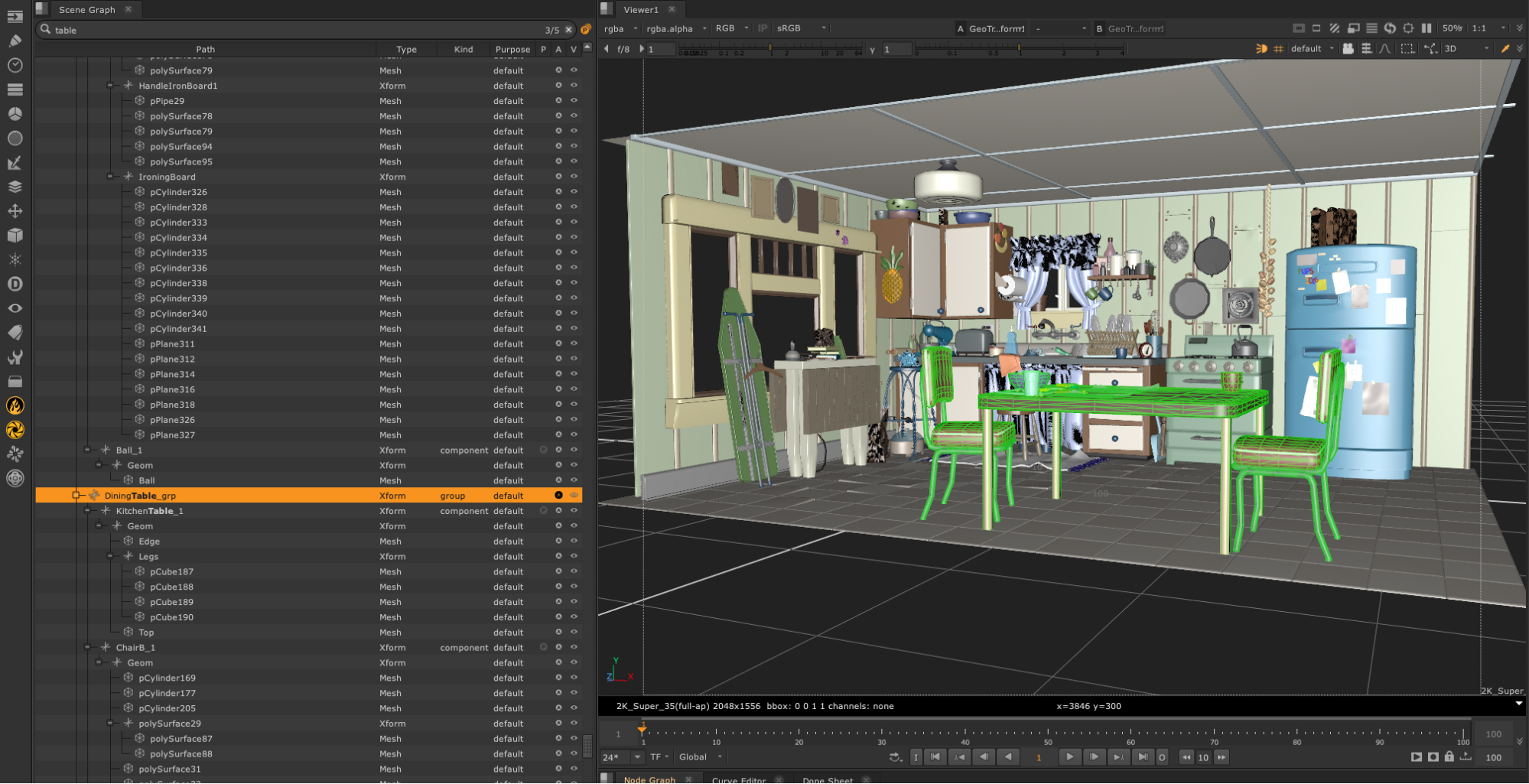Click the orange filter icon beside search

pos(586,30)
